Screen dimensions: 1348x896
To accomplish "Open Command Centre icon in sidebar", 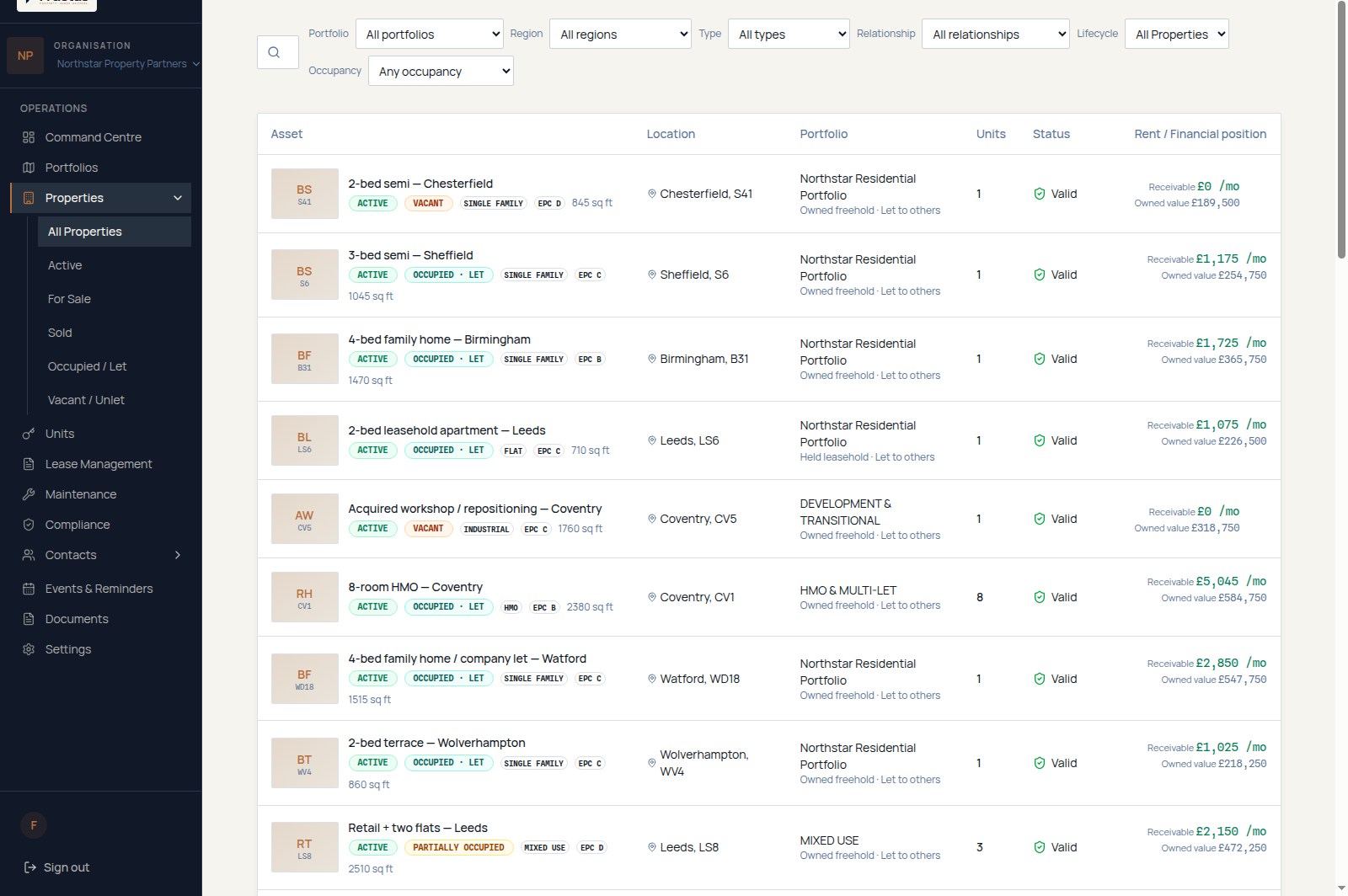I will 29,137.
